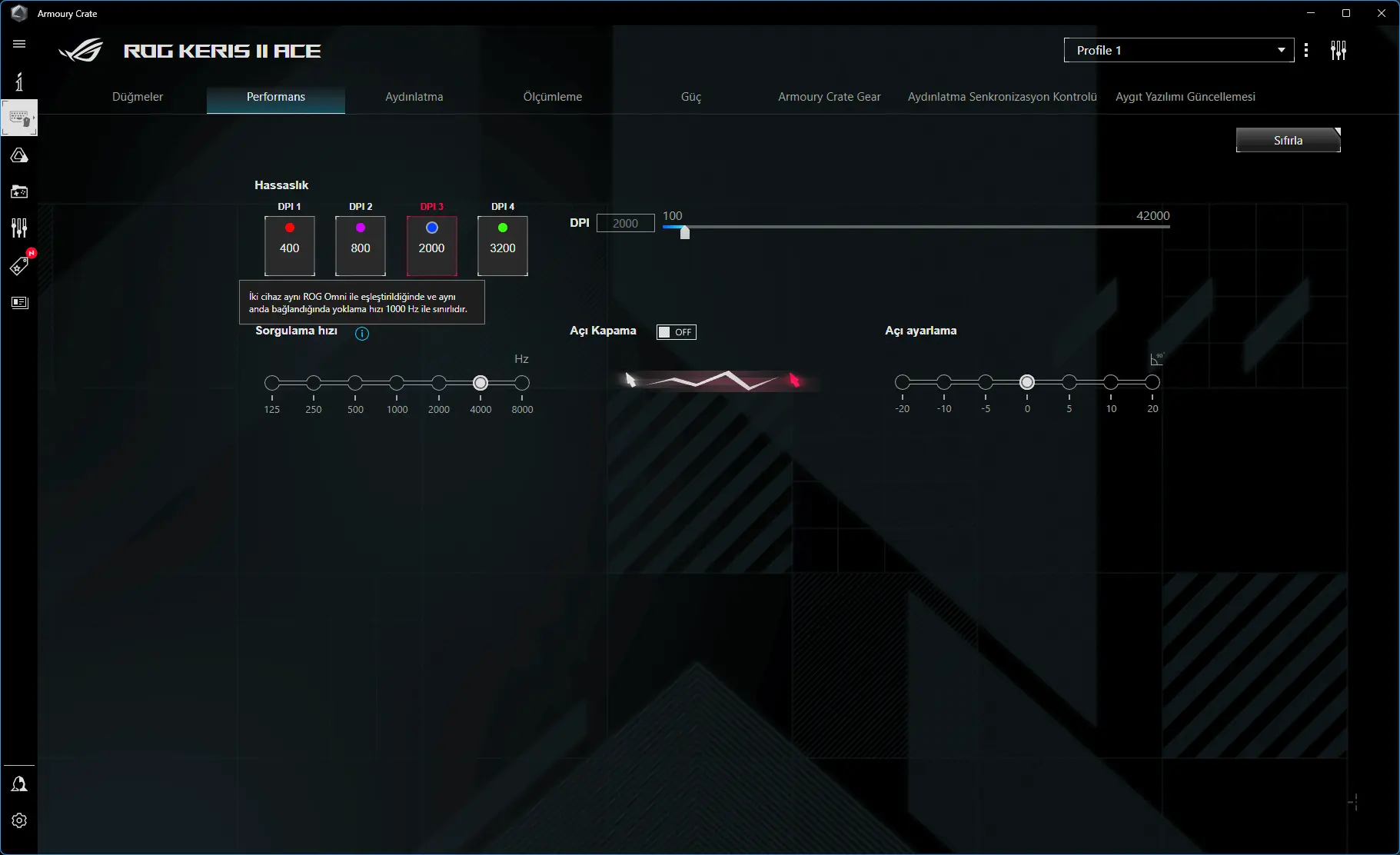Select DPI 2 preset 800
Viewport: 1400px width, 855px height.
pyautogui.click(x=361, y=246)
